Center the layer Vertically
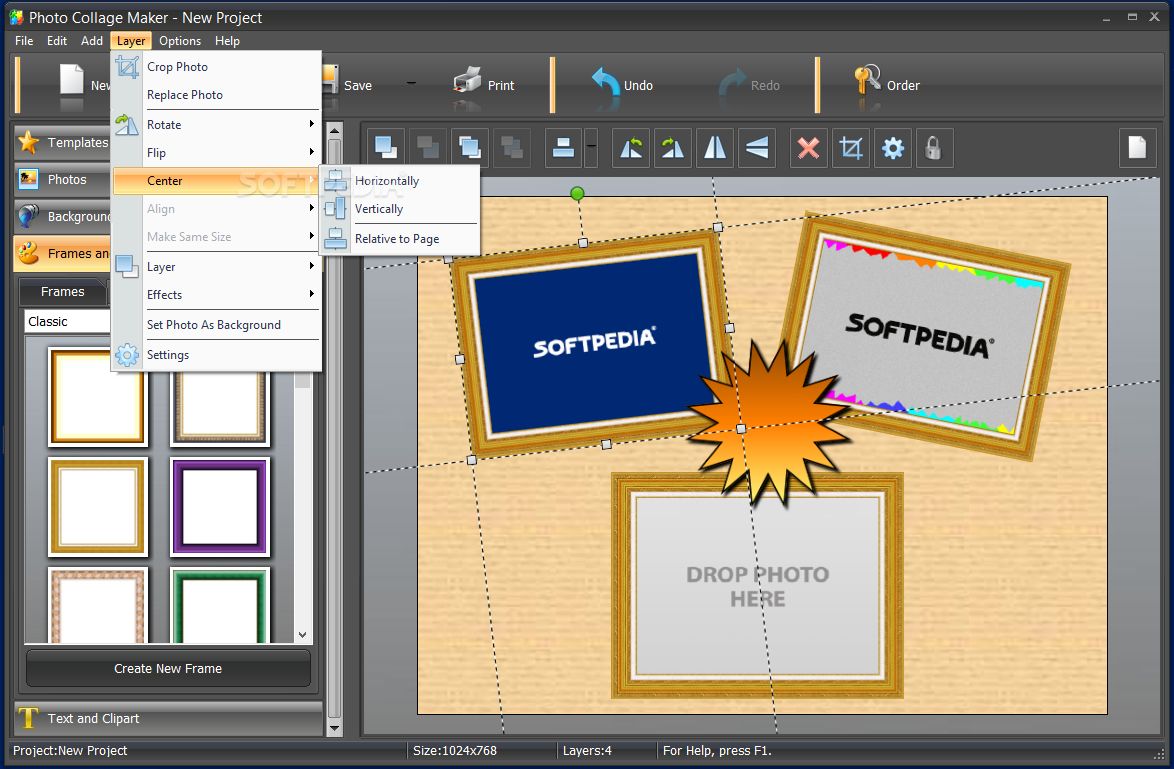1174x769 pixels. coord(400,209)
